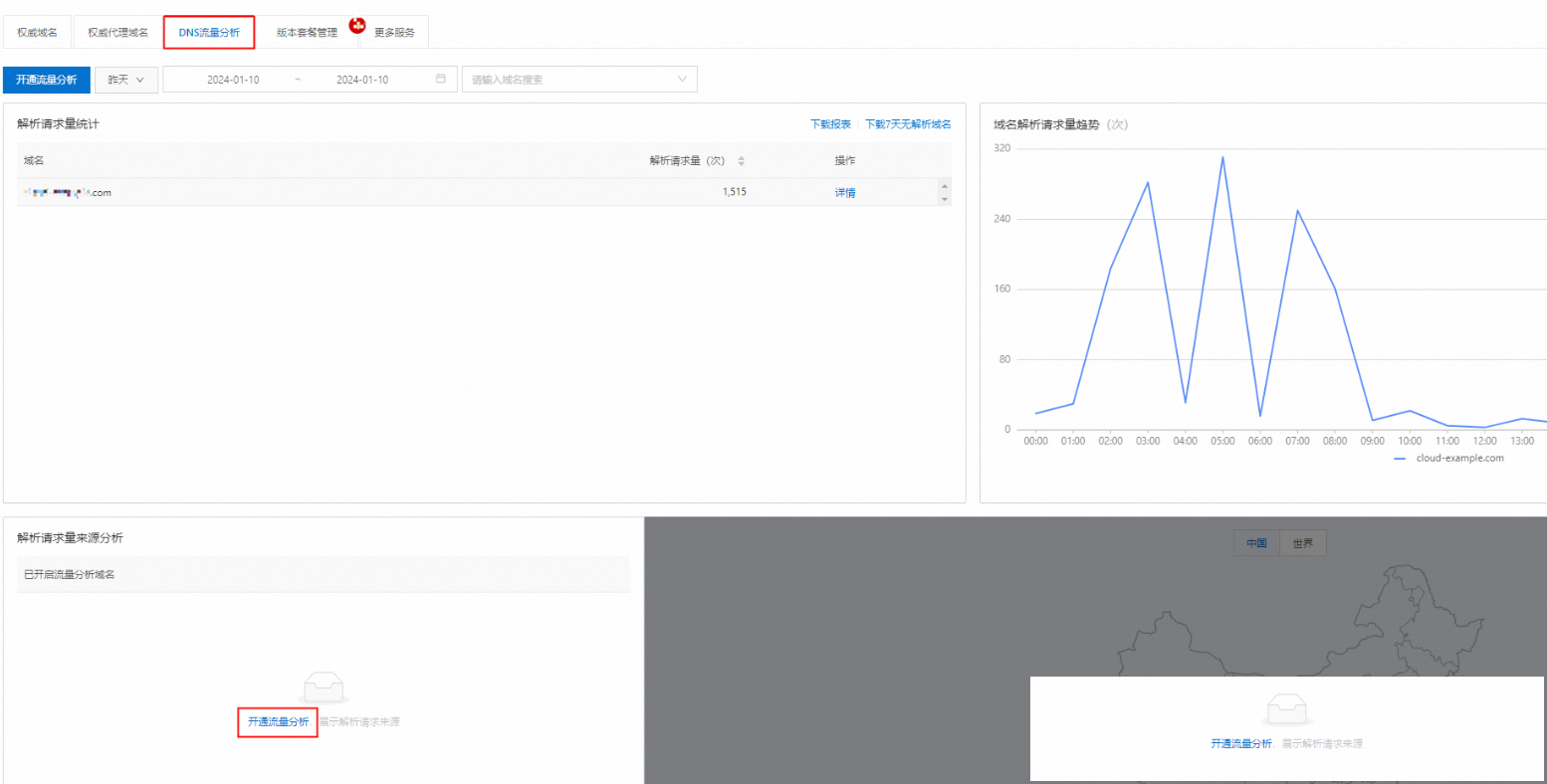
Task: Click 开通流量分析 link in the map area
Action: pos(1241,744)
